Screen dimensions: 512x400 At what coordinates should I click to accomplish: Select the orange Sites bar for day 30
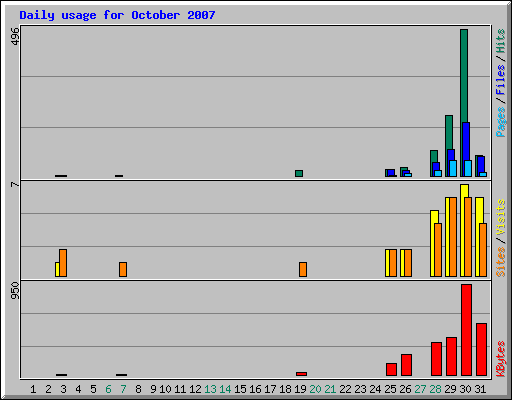[468, 237]
